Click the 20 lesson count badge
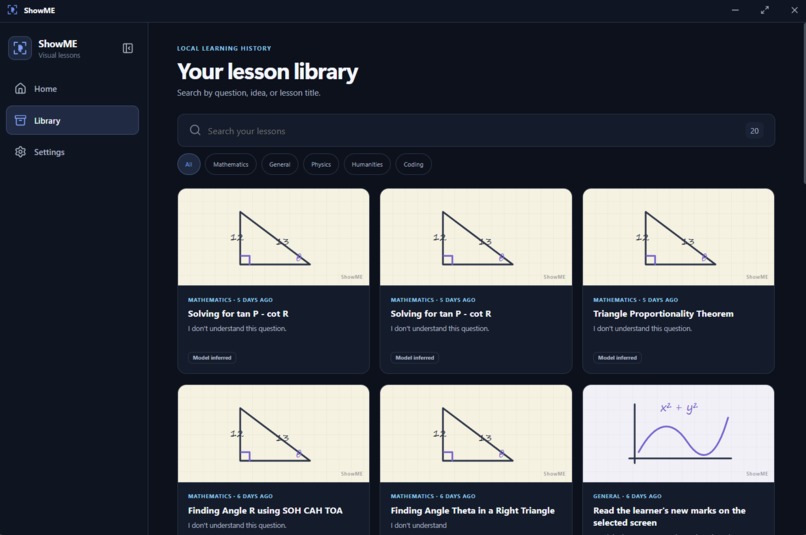Screen dimensions: 806x535 click(754, 131)
